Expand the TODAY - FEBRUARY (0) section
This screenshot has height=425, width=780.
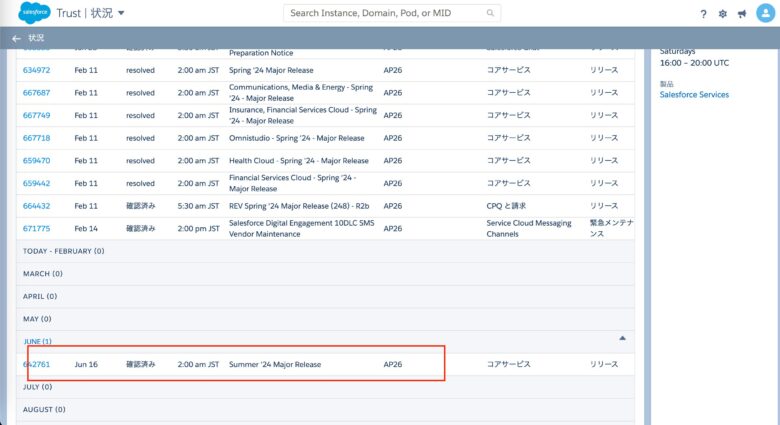(325, 251)
